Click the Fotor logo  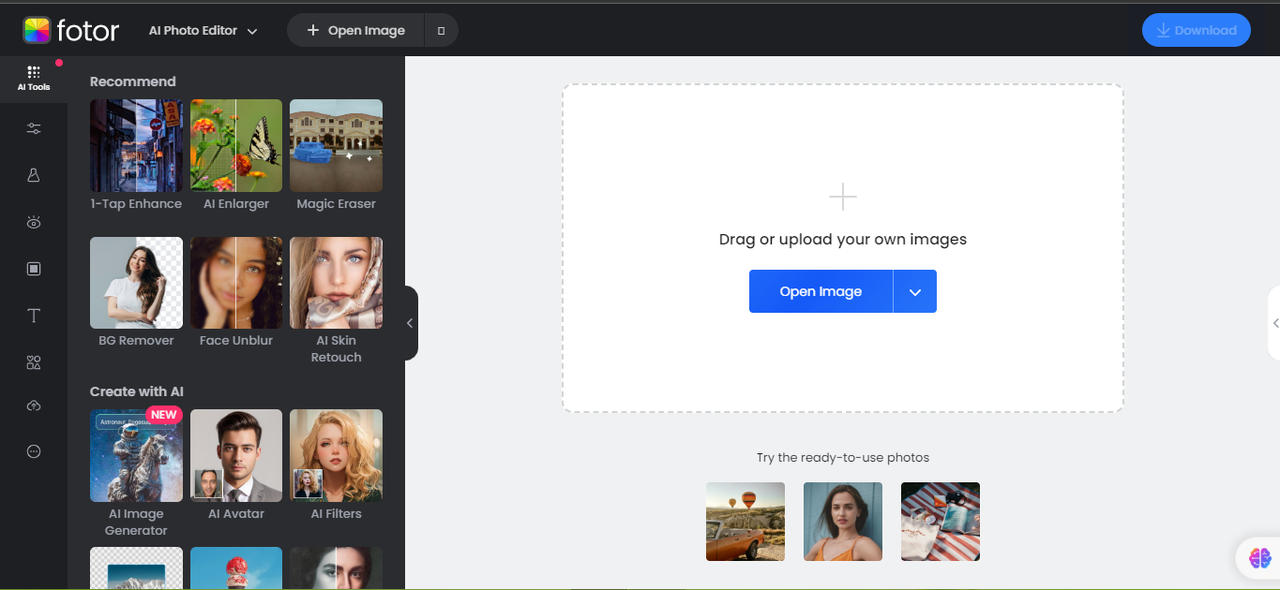point(71,30)
